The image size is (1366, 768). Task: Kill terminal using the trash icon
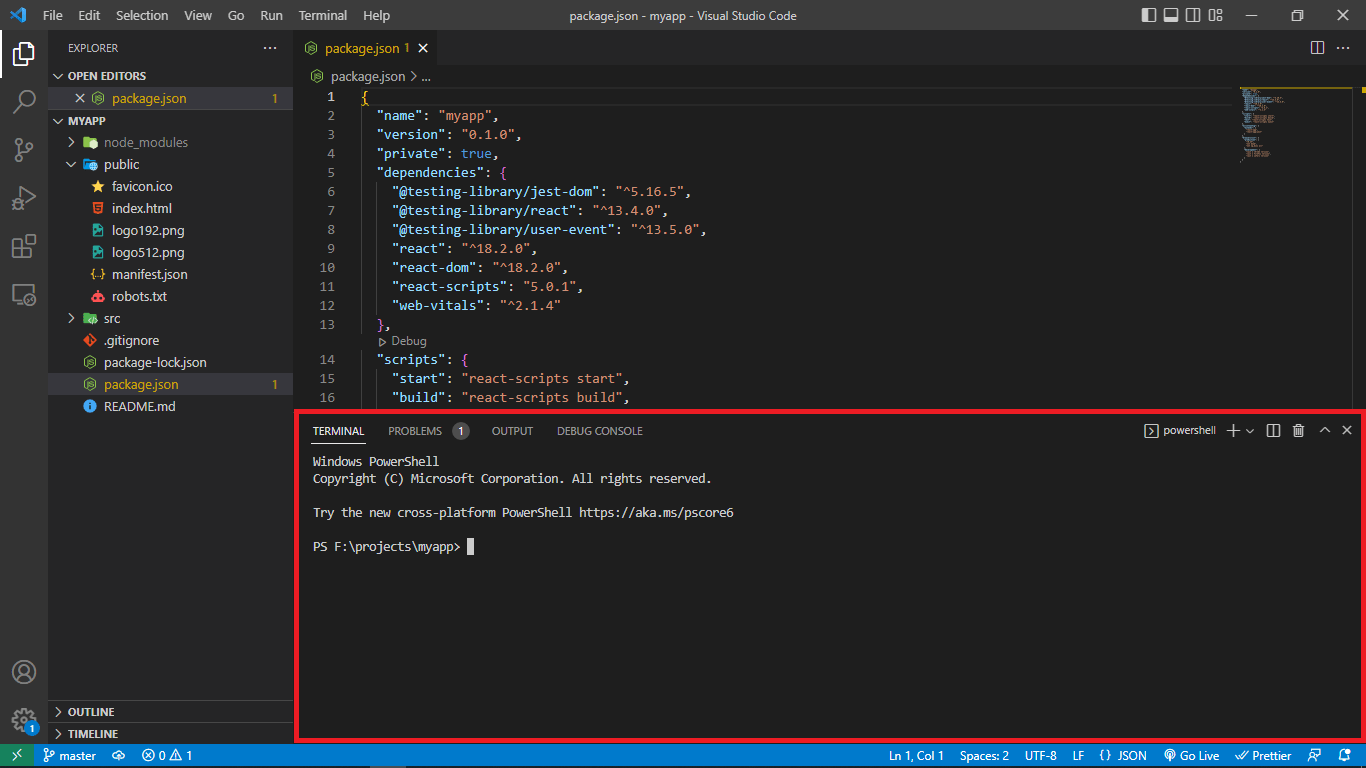tap(1298, 430)
